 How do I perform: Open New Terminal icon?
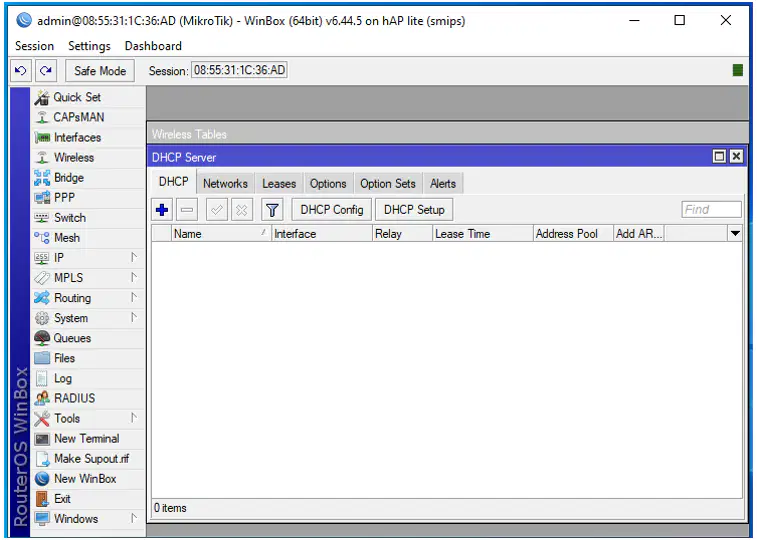coord(42,439)
